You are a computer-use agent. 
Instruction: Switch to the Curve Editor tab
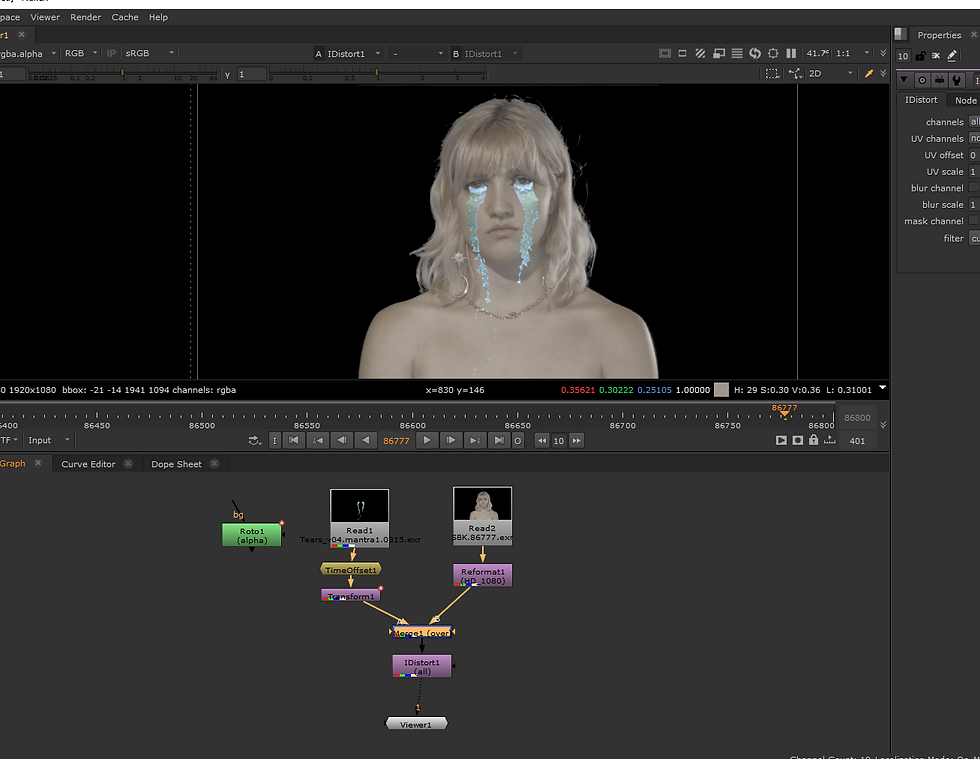tap(88, 464)
